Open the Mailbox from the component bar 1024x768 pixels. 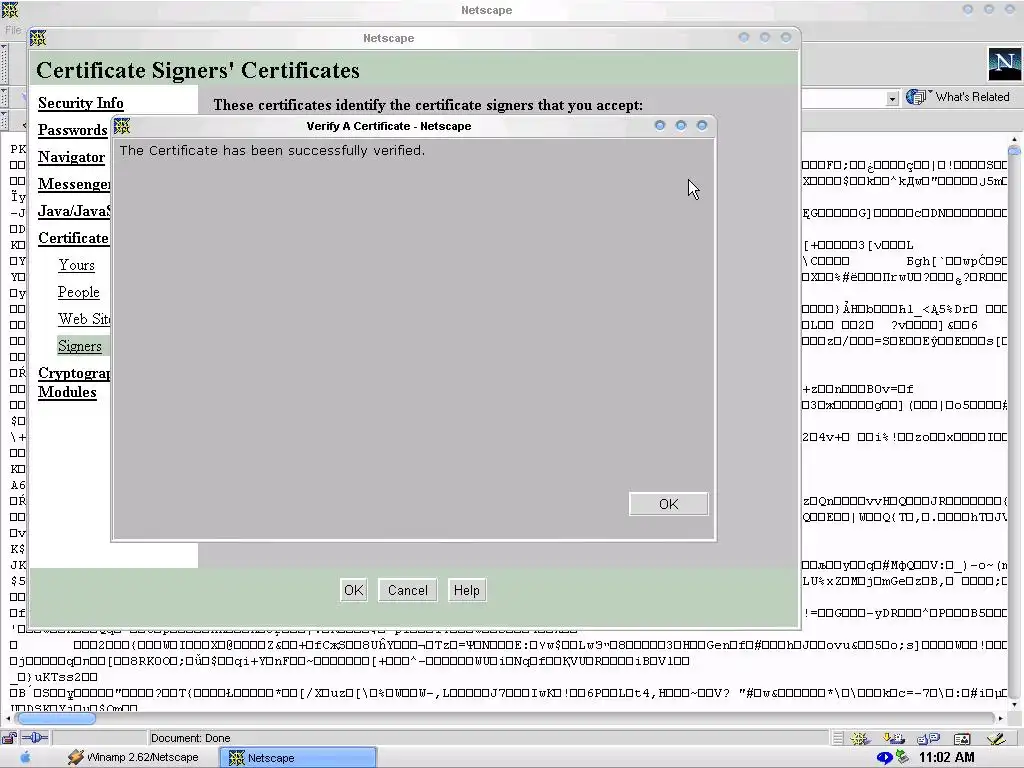click(893, 739)
